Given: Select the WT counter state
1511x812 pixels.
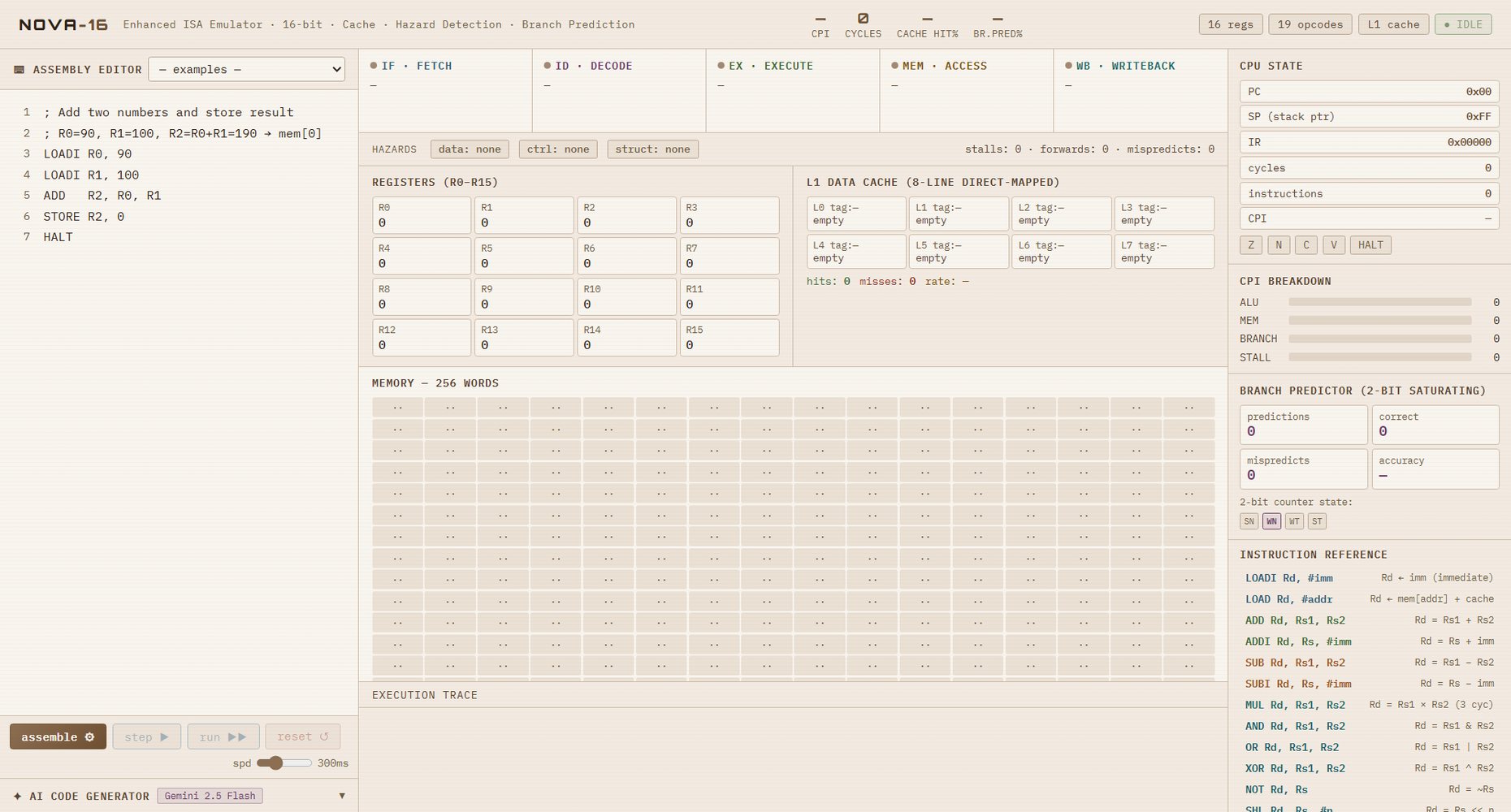Looking at the screenshot, I should pos(1295,521).
